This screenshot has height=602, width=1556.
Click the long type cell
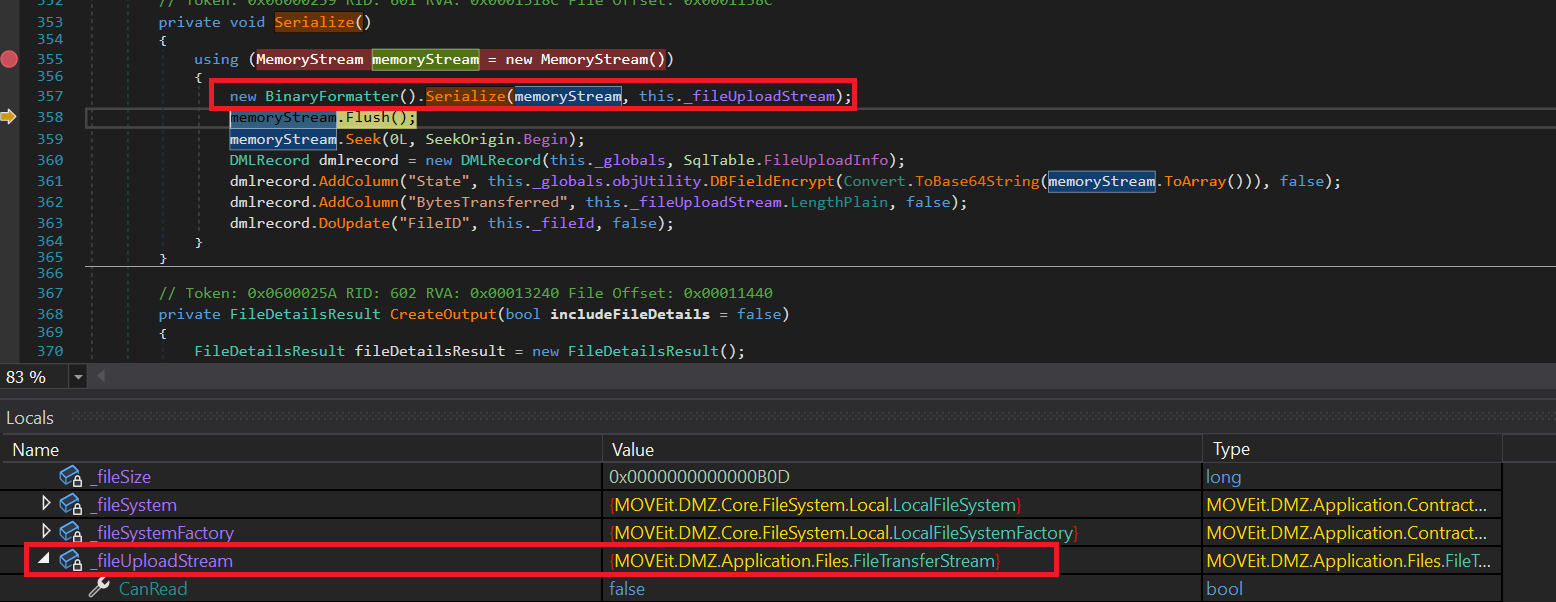pos(1225,478)
